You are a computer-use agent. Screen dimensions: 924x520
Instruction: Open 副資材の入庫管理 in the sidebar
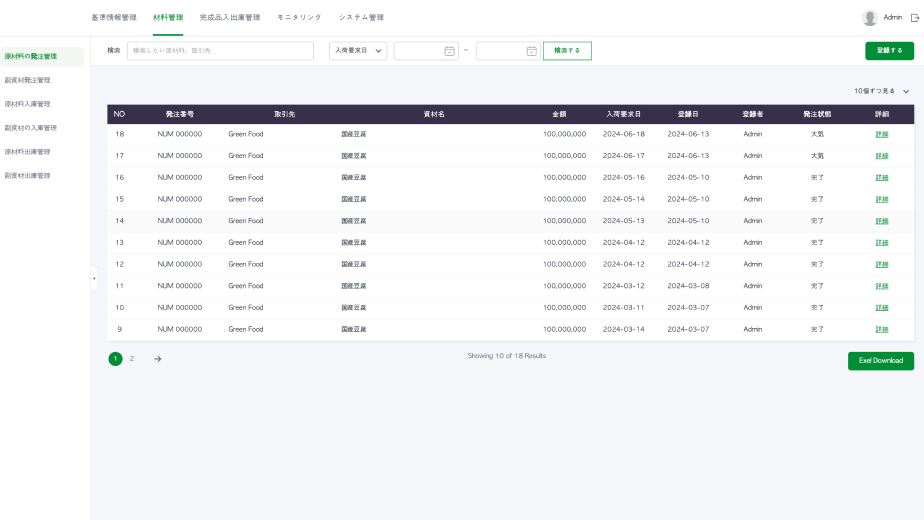point(31,128)
